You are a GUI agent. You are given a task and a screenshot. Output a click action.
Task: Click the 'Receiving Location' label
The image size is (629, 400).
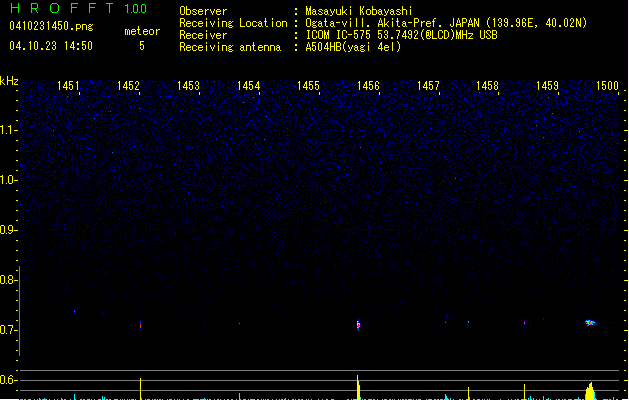(x=233, y=23)
